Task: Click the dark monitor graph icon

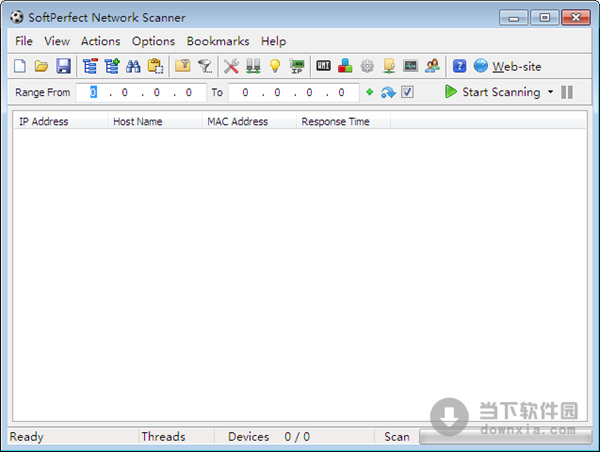Action: tap(411, 66)
